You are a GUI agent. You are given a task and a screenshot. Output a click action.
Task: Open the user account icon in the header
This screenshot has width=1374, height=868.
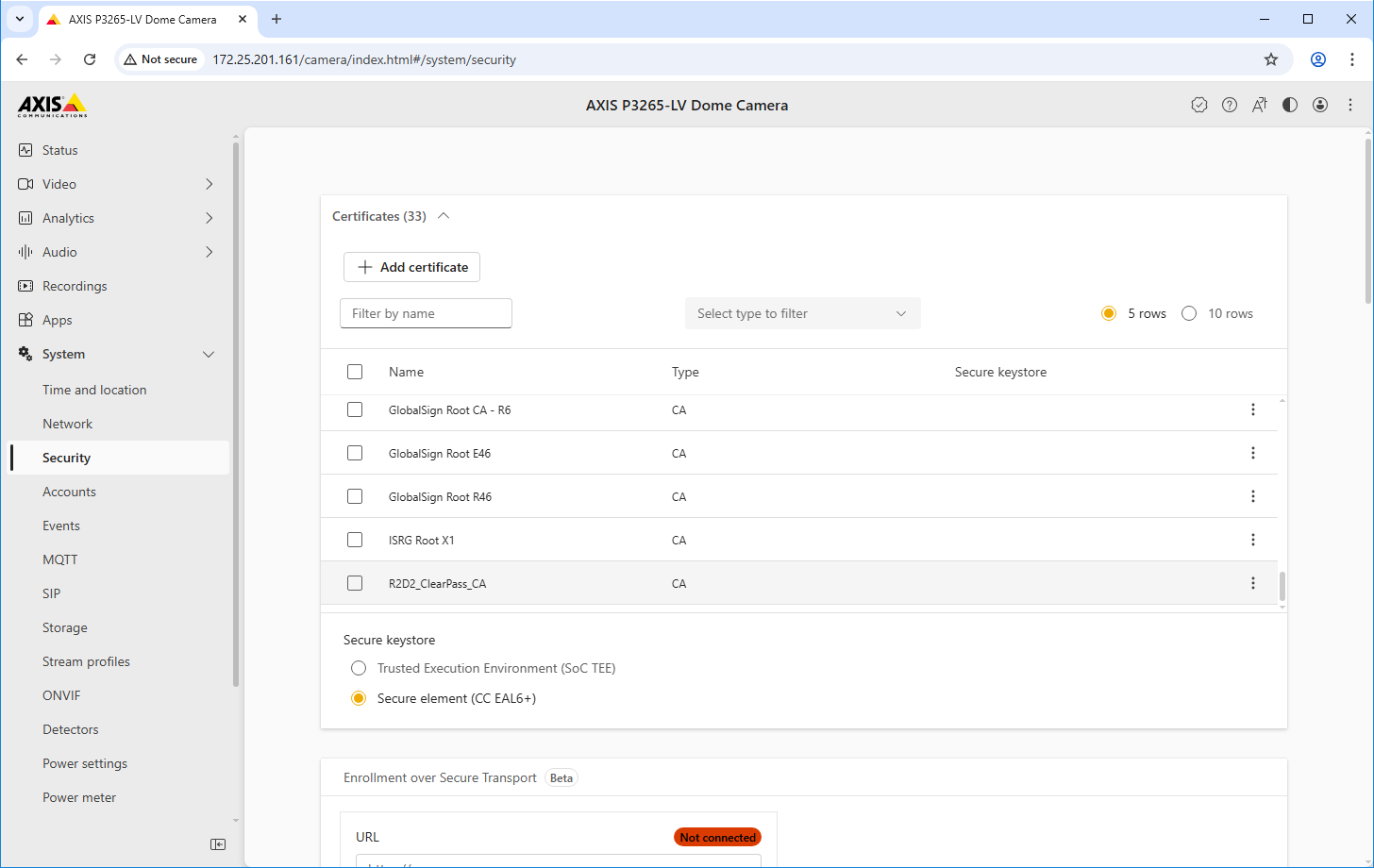tap(1319, 105)
